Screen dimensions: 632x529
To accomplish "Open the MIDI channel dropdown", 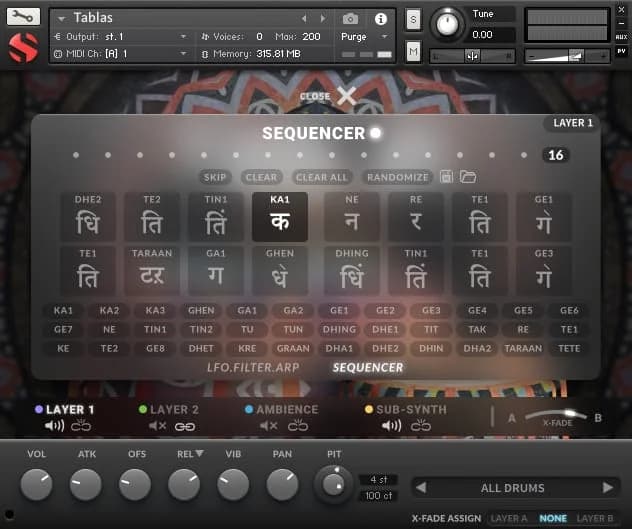I will tap(183, 53).
